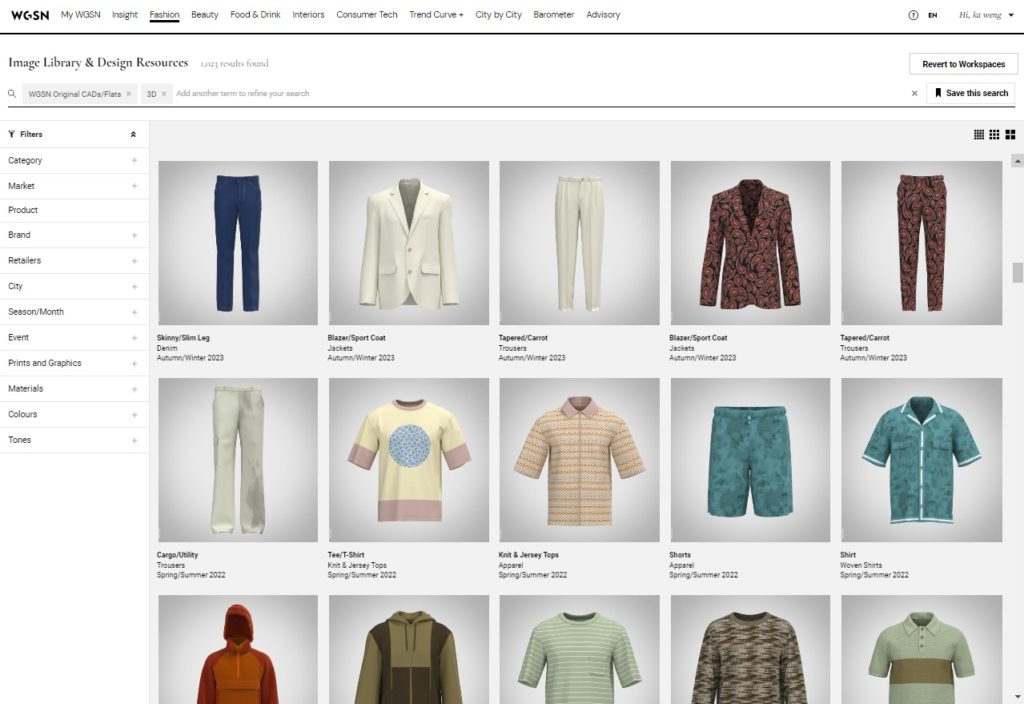The height and width of the screenshot is (704, 1024).
Task: Open the orange hooded jacket thumbnail
Action: (x=238, y=649)
